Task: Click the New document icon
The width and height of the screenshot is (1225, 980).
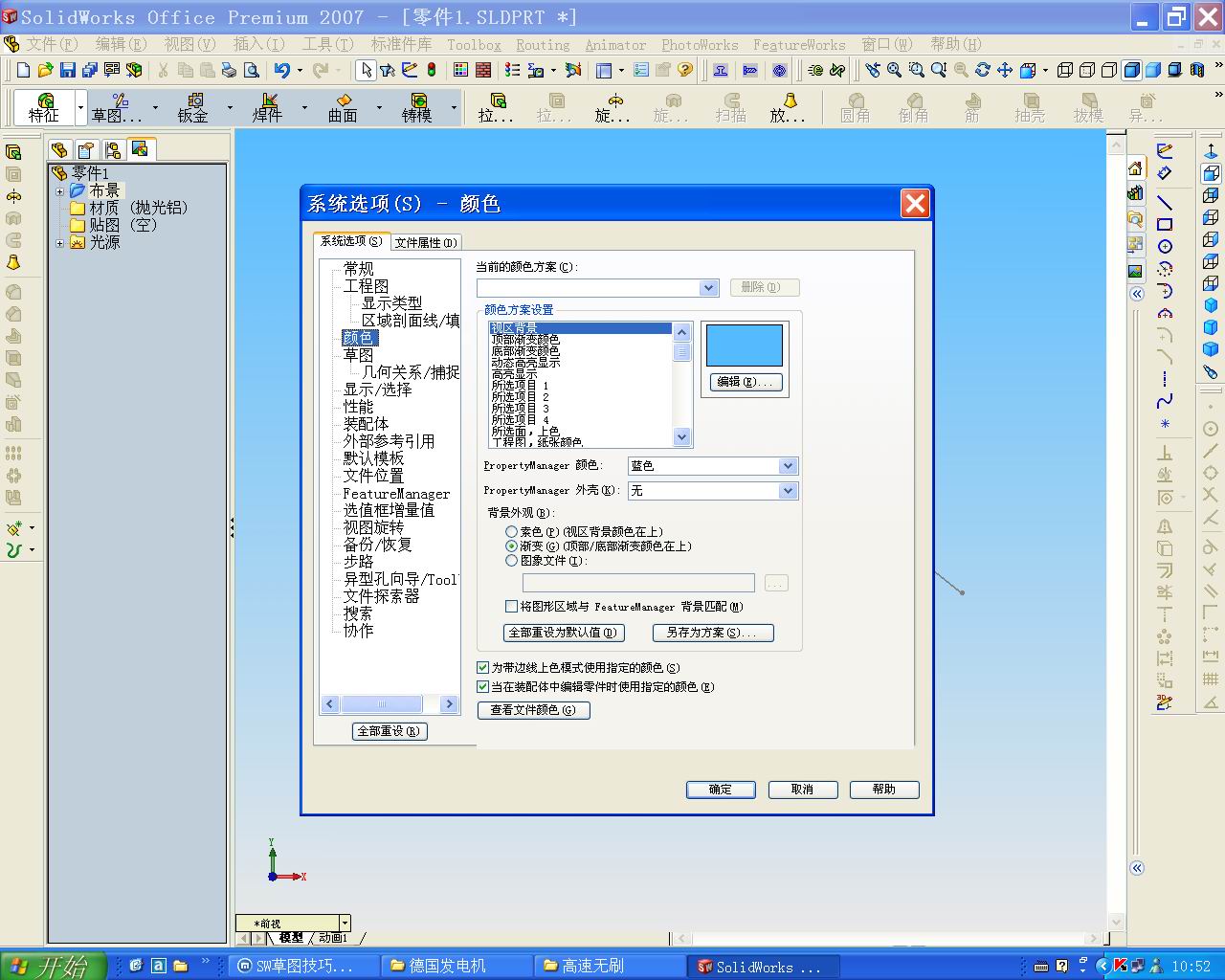Action: click(24, 70)
